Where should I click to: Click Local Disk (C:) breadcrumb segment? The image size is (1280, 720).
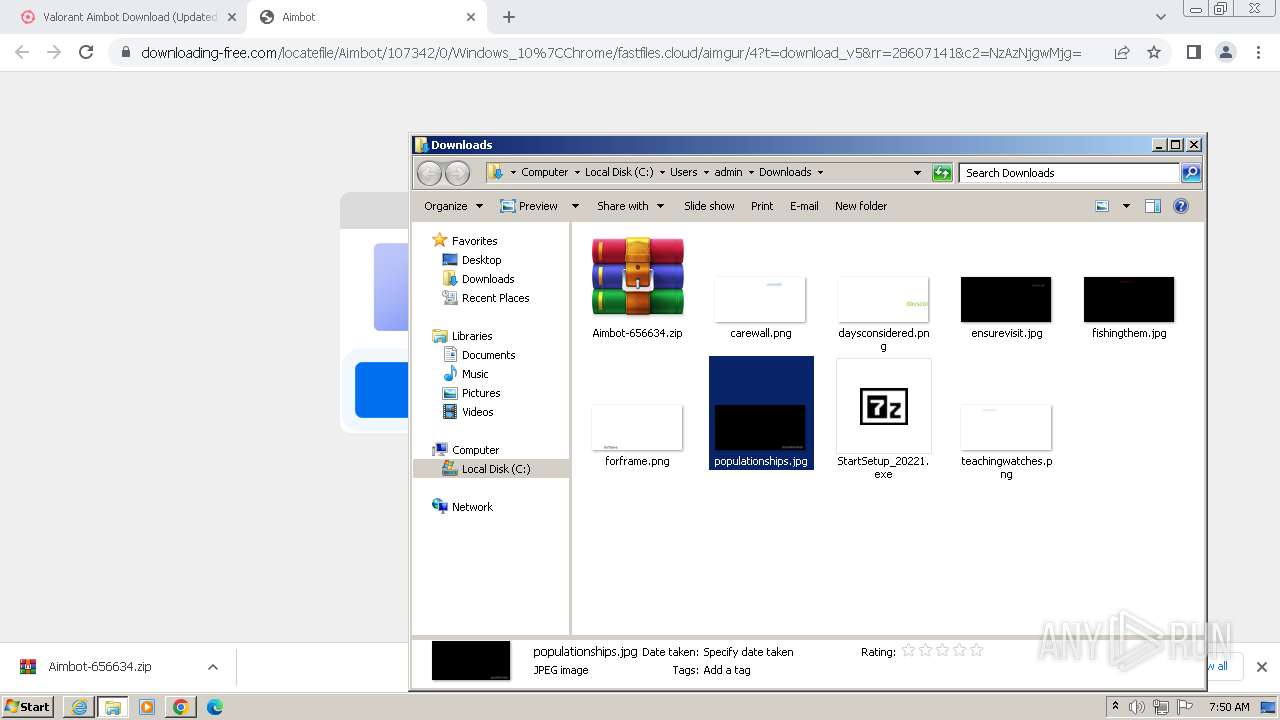click(619, 172)
